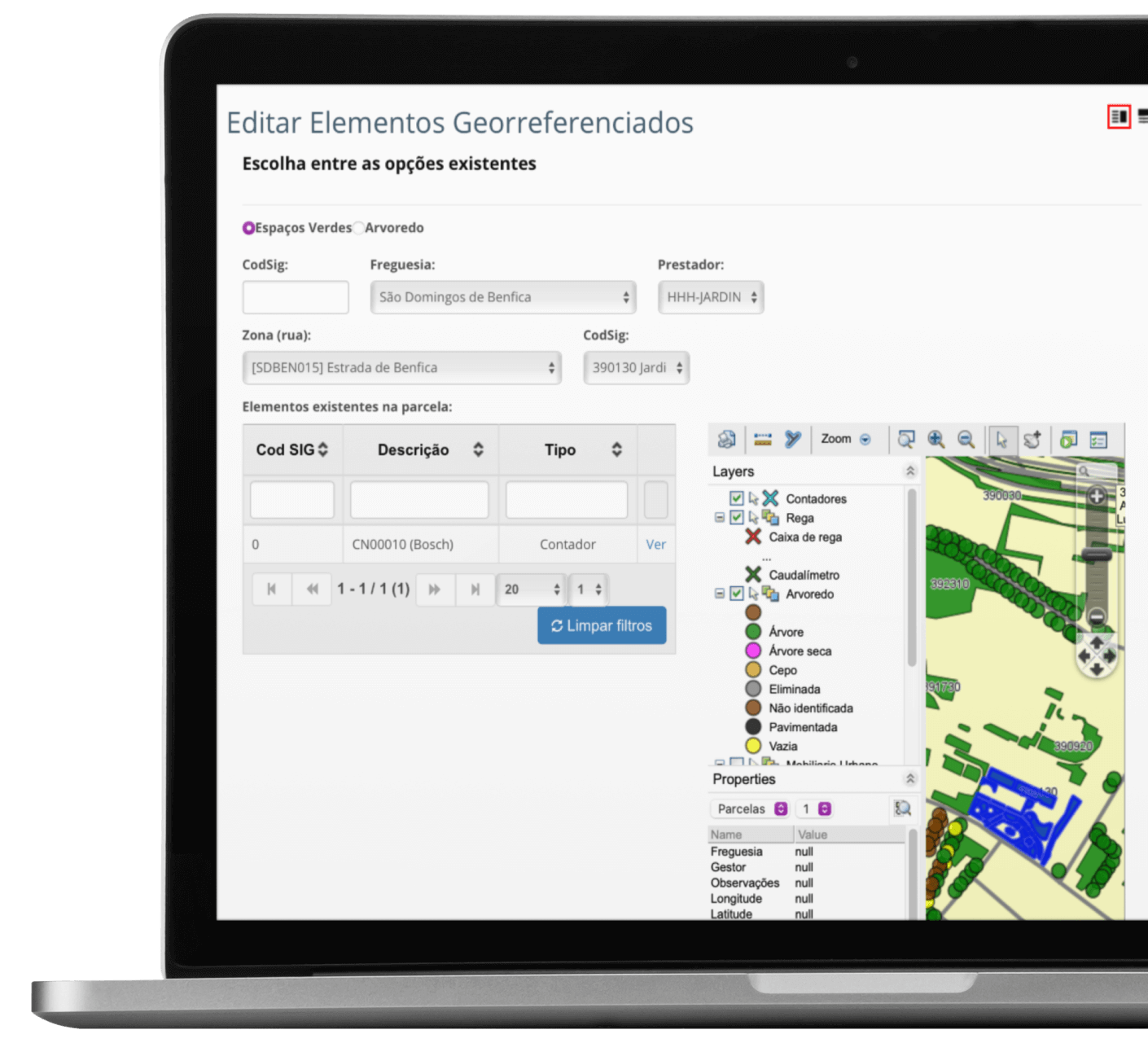The width and height of the screenshot is (1148, 1043).
Task: Click the Limpar filtros button
Action: [602, 625]
